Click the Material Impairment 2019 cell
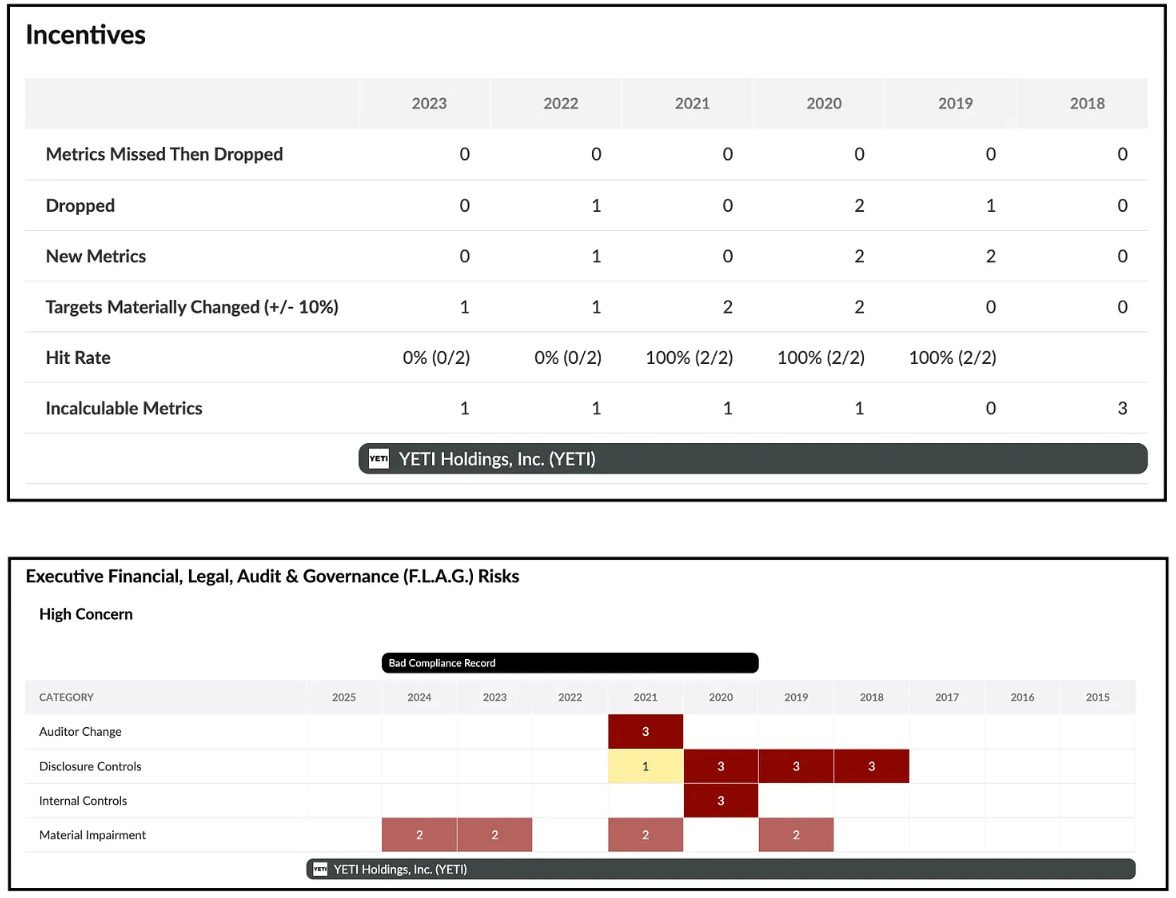The width and height of the screenshot is (1176, 898). pyautogui.click(x=796, y=835)
